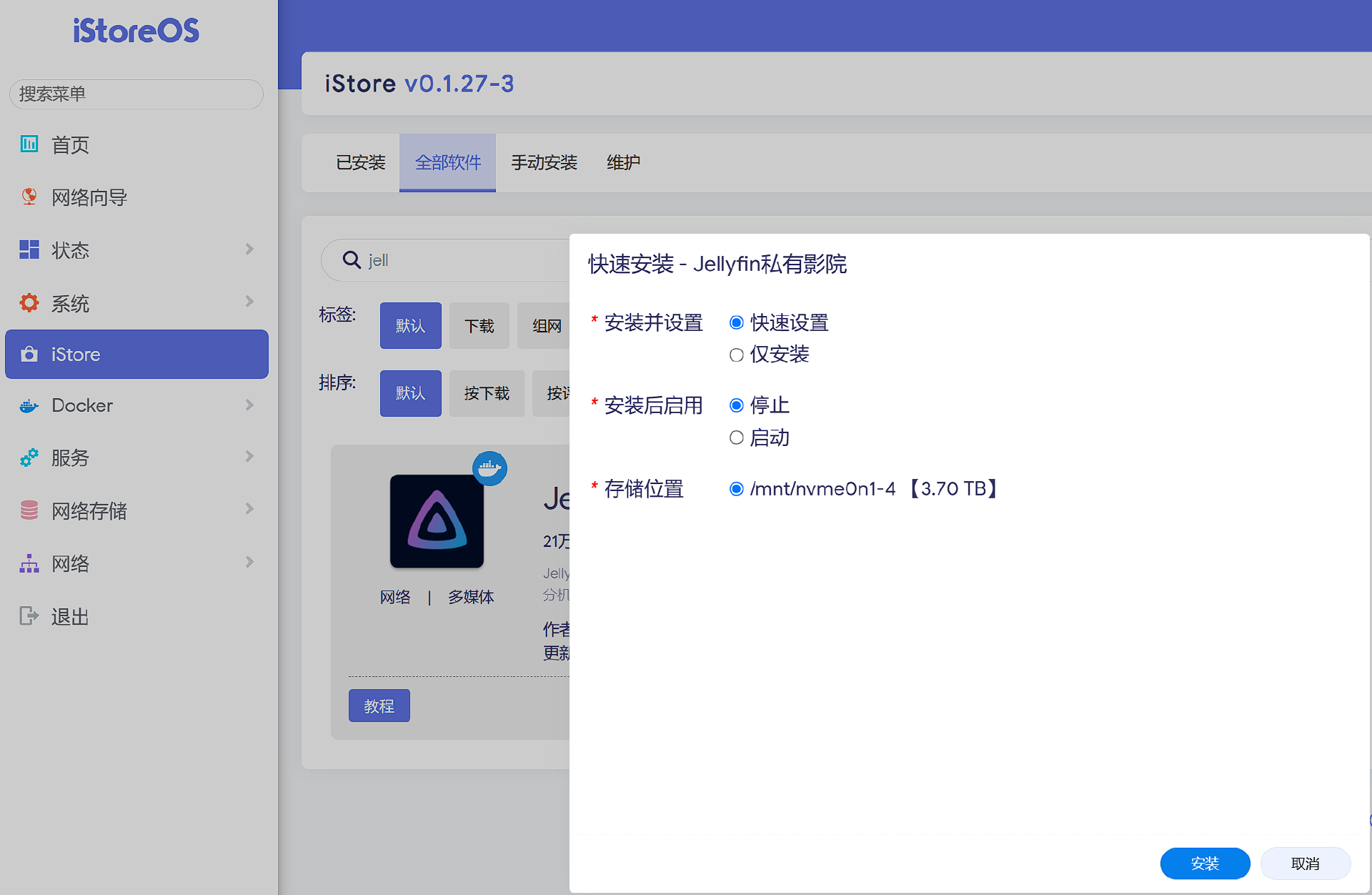The width and height of the screenshot is (1372, 895).
Task: Select the 默认 tag filter
Action: 410,326
